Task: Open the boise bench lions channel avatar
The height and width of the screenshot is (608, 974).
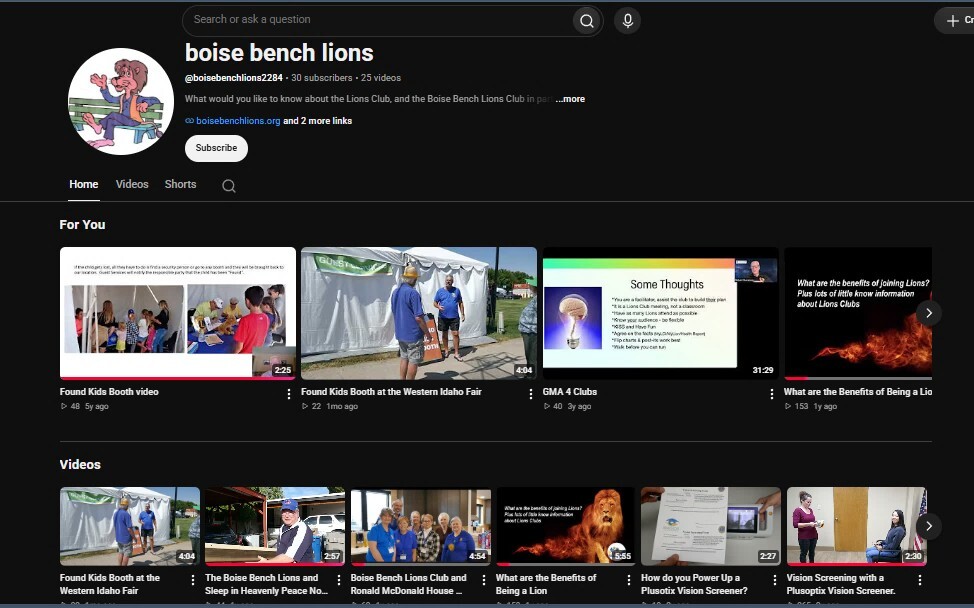Action: [x=121, y=101]
